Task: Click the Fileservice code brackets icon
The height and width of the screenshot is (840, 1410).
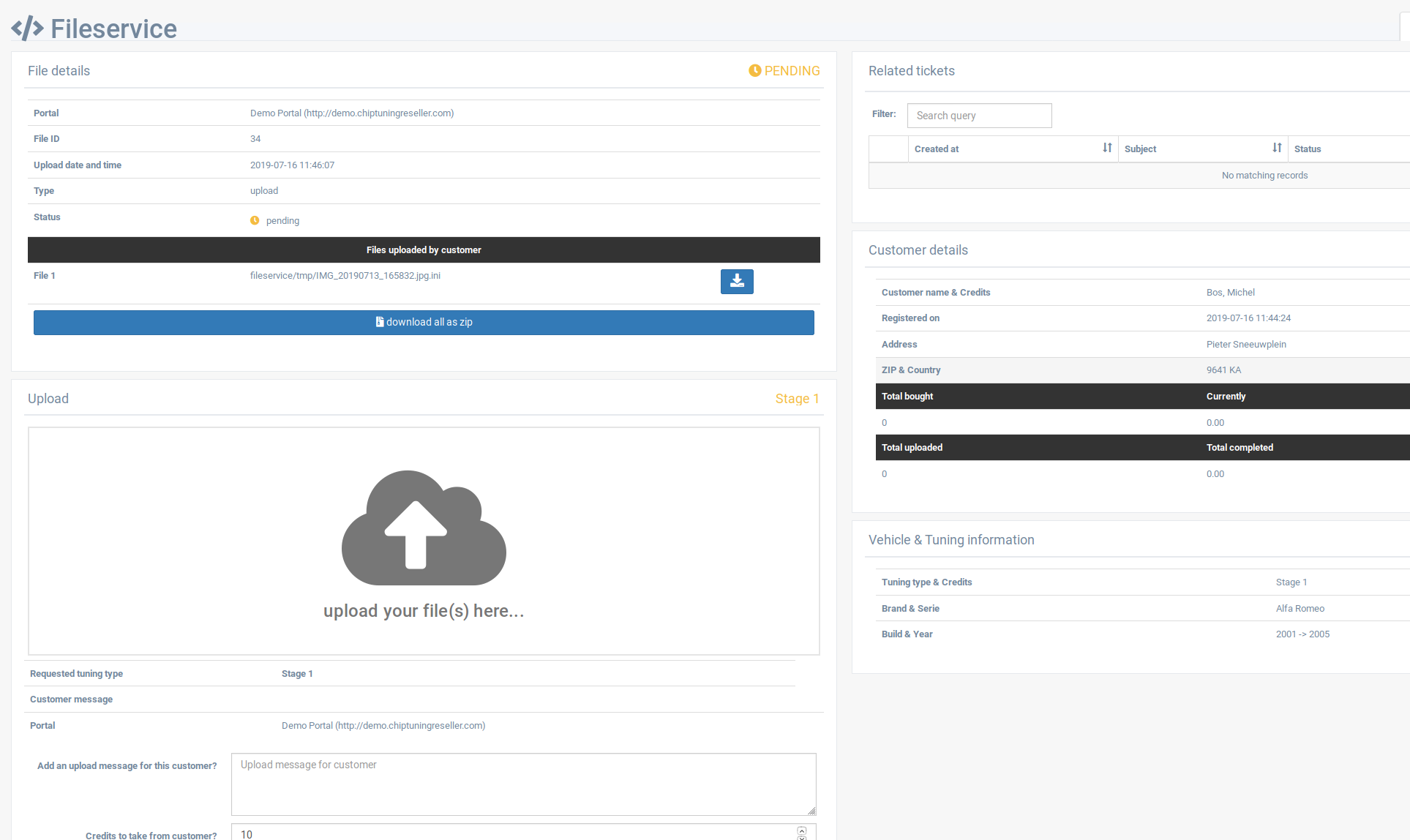Action: [x=28, y=29]
